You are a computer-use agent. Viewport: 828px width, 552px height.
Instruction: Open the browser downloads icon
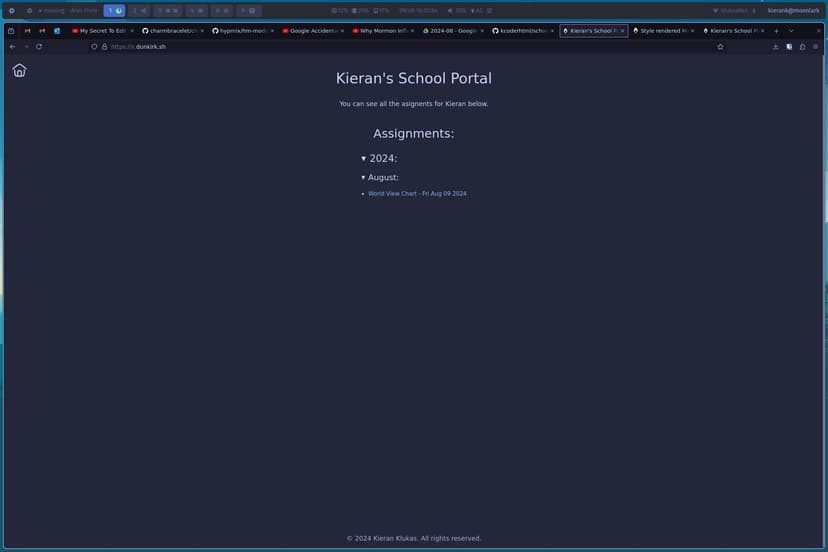775,46
